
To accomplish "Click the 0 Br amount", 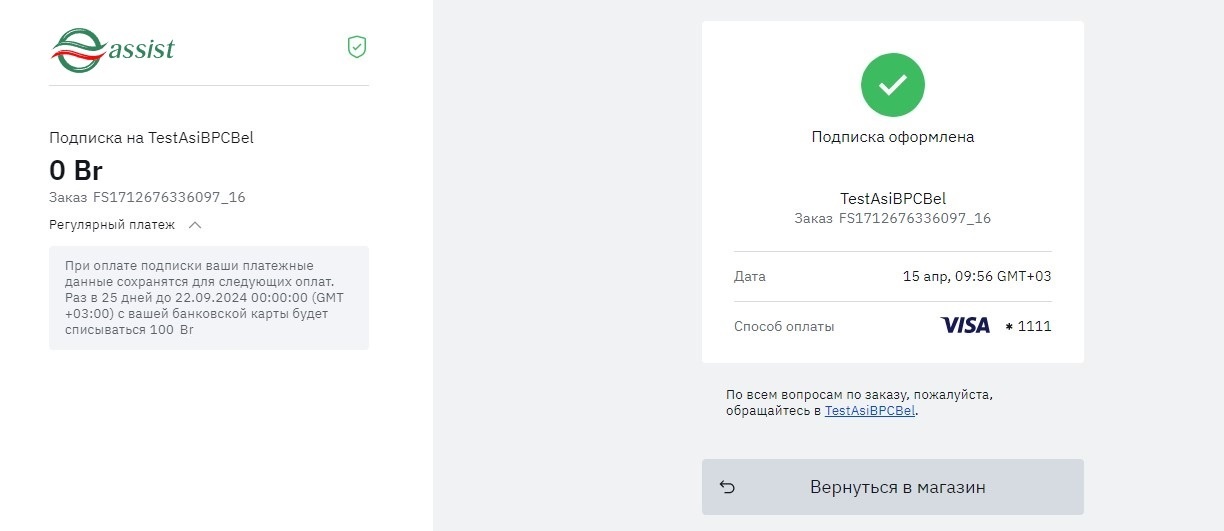I will coord(76,170).
